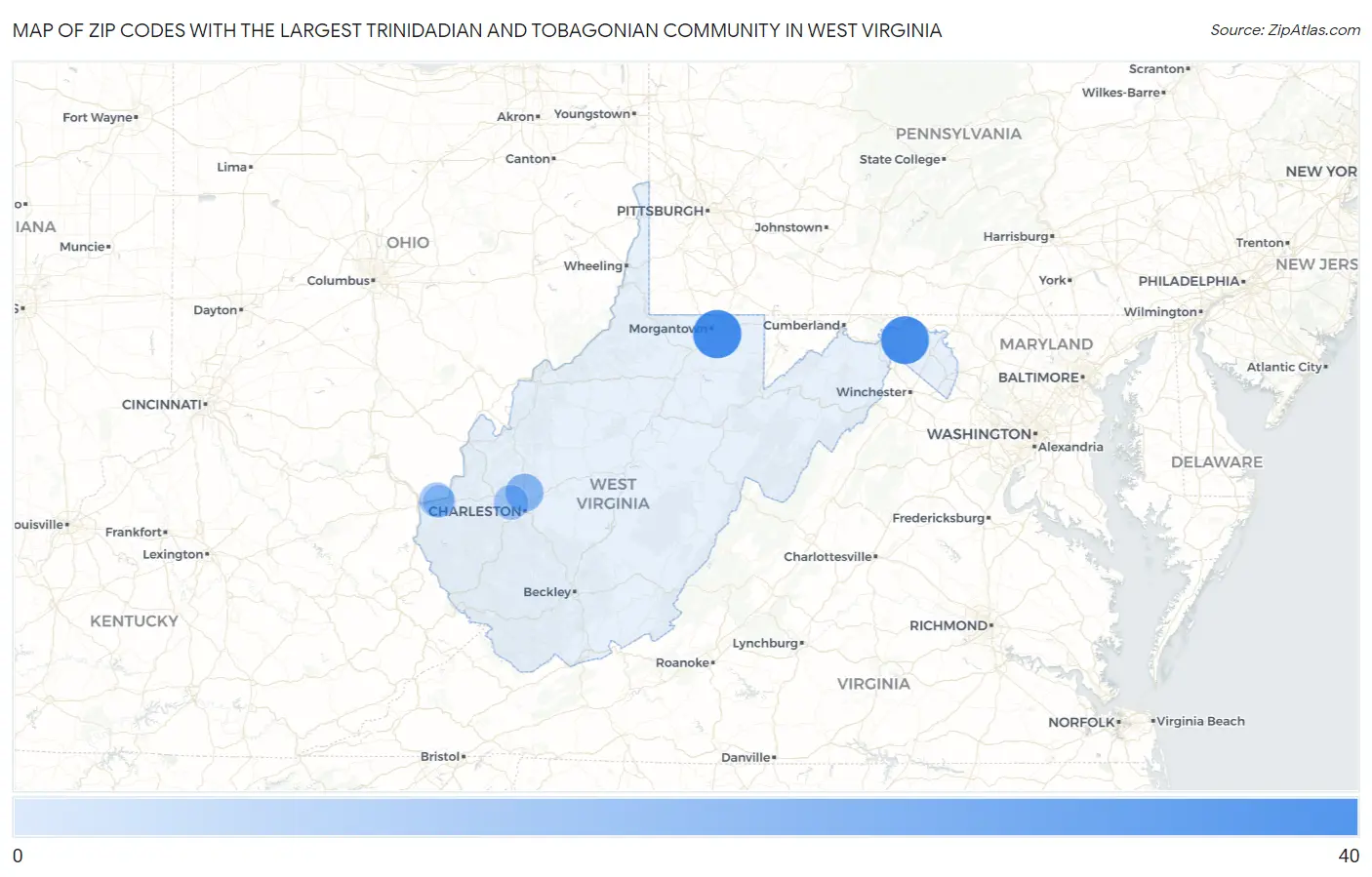Click the DELAWARE state label
Screen dimensions: 1372x877
pos(1217,462)
